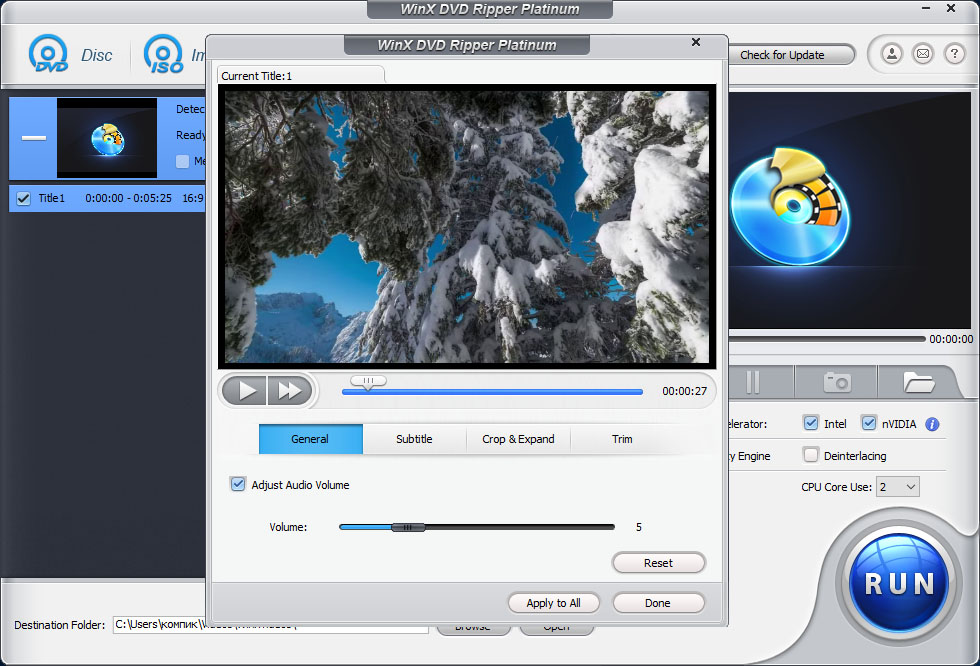Click the minus collapse icon beside thumbnail
The width and height of the screenshot is (980, 666).
34,137
